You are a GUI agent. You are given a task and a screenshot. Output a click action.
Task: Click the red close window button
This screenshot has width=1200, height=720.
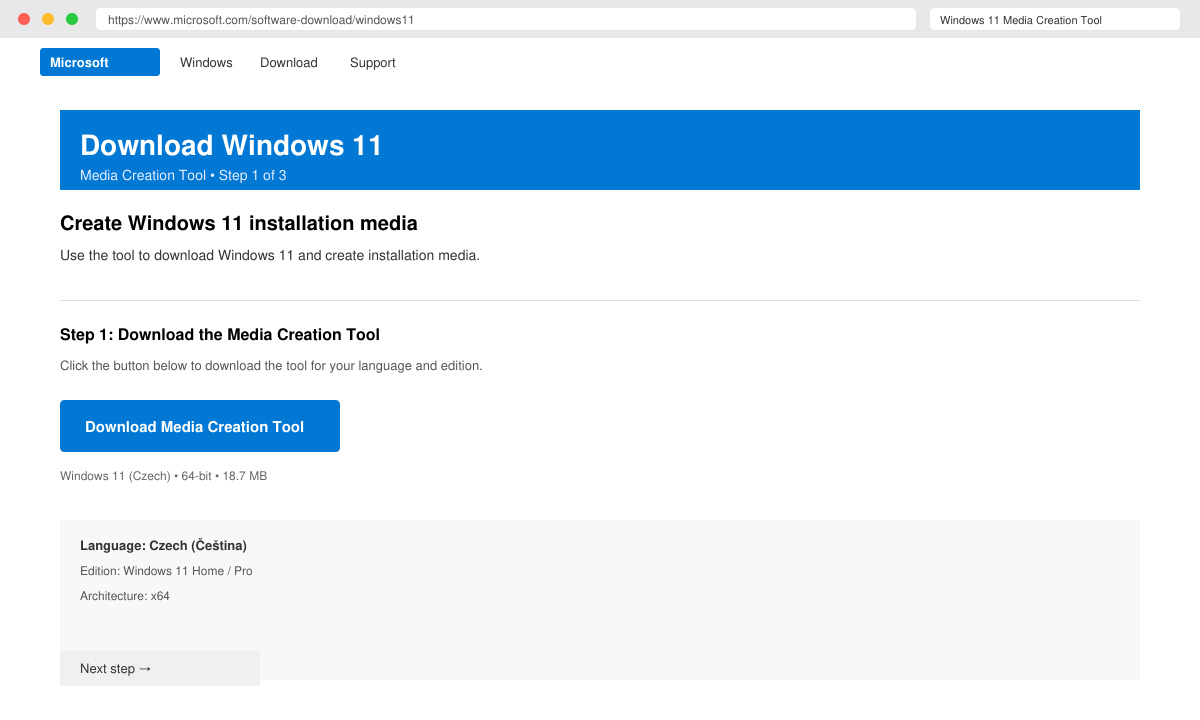coord(25,19)
